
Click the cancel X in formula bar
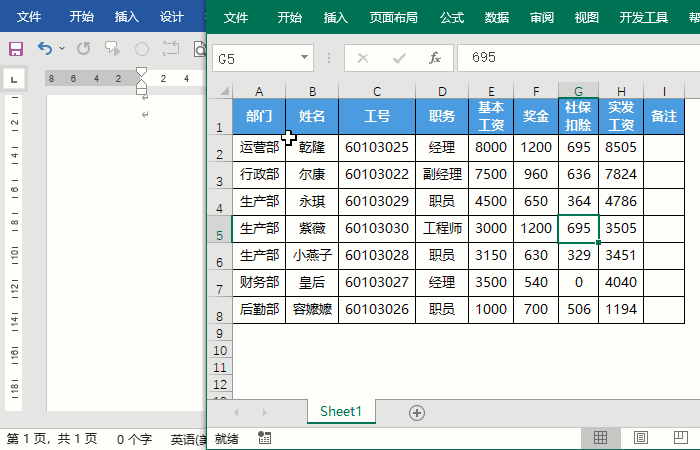point(363,58)
